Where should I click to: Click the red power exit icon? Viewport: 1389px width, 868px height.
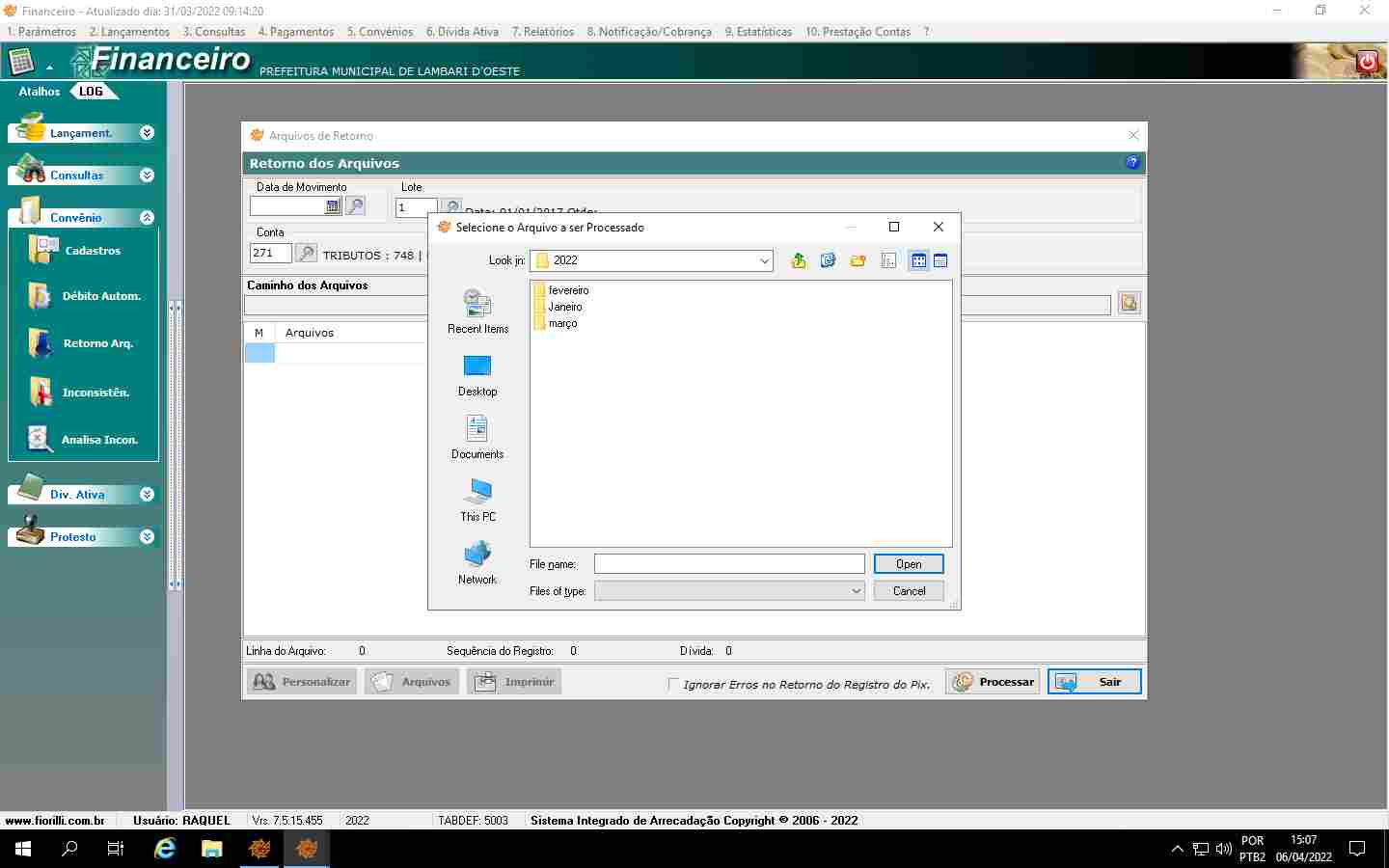pos(1367,62)
